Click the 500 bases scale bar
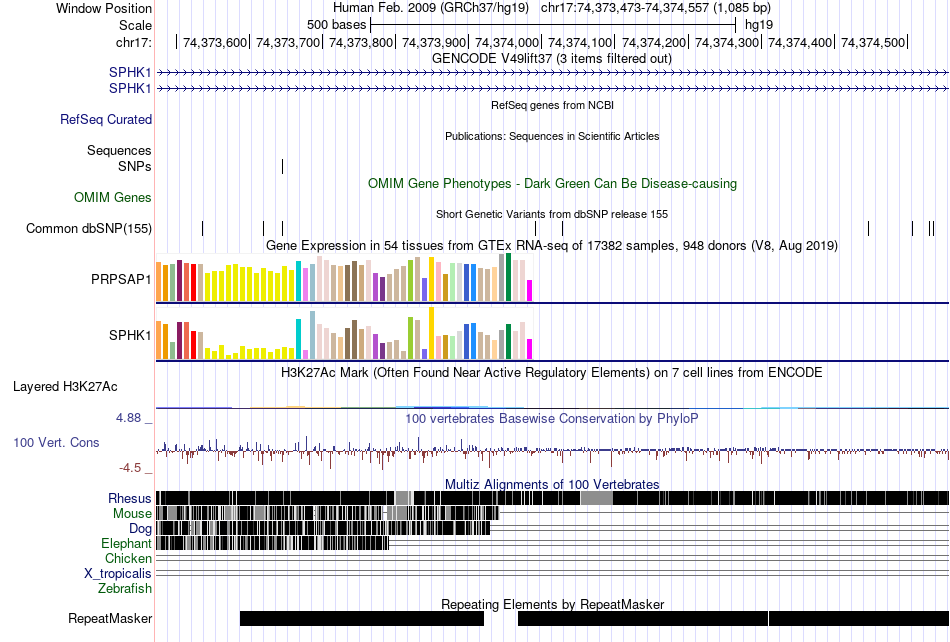Screen dimensions: 950x642 click(553, 25)
